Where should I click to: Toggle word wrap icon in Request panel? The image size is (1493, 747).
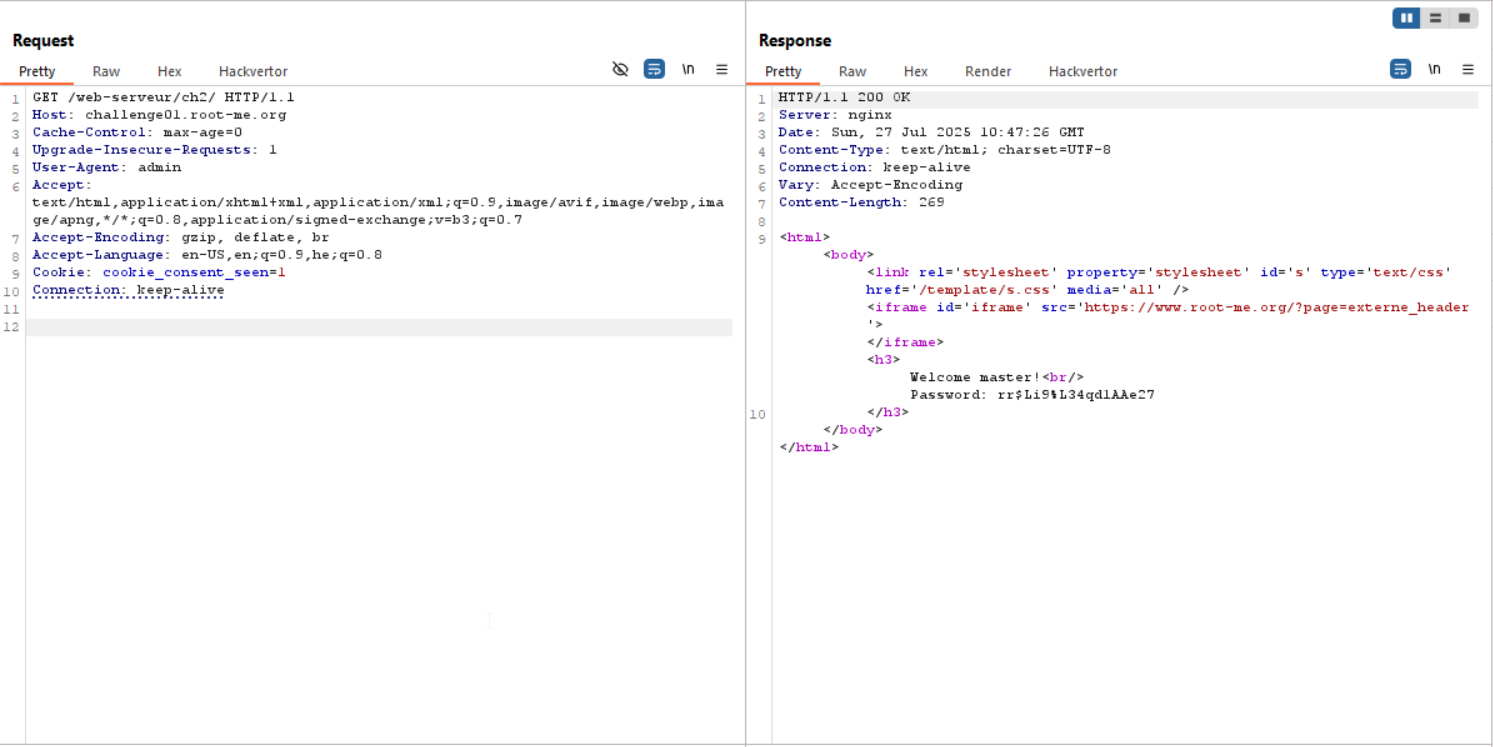click(x=654, y=69)
